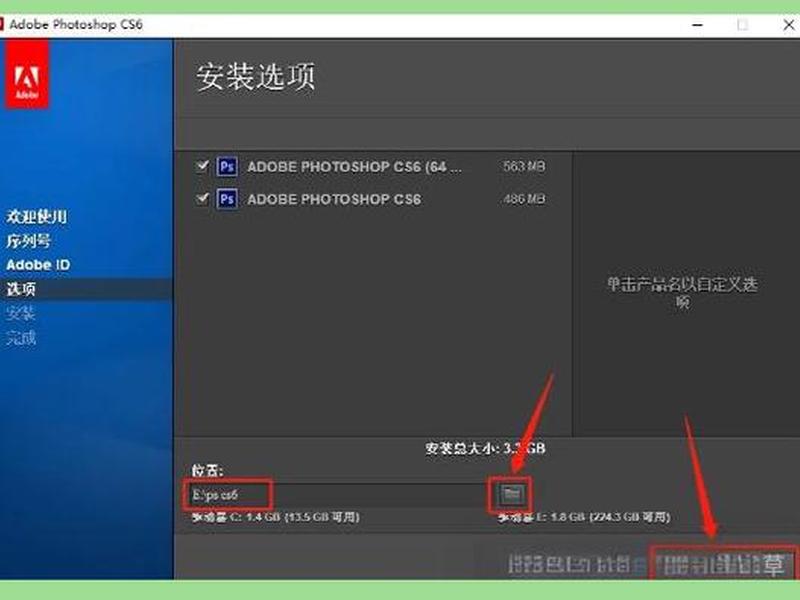Click the folder browse icon beside location field

[511, 494]
